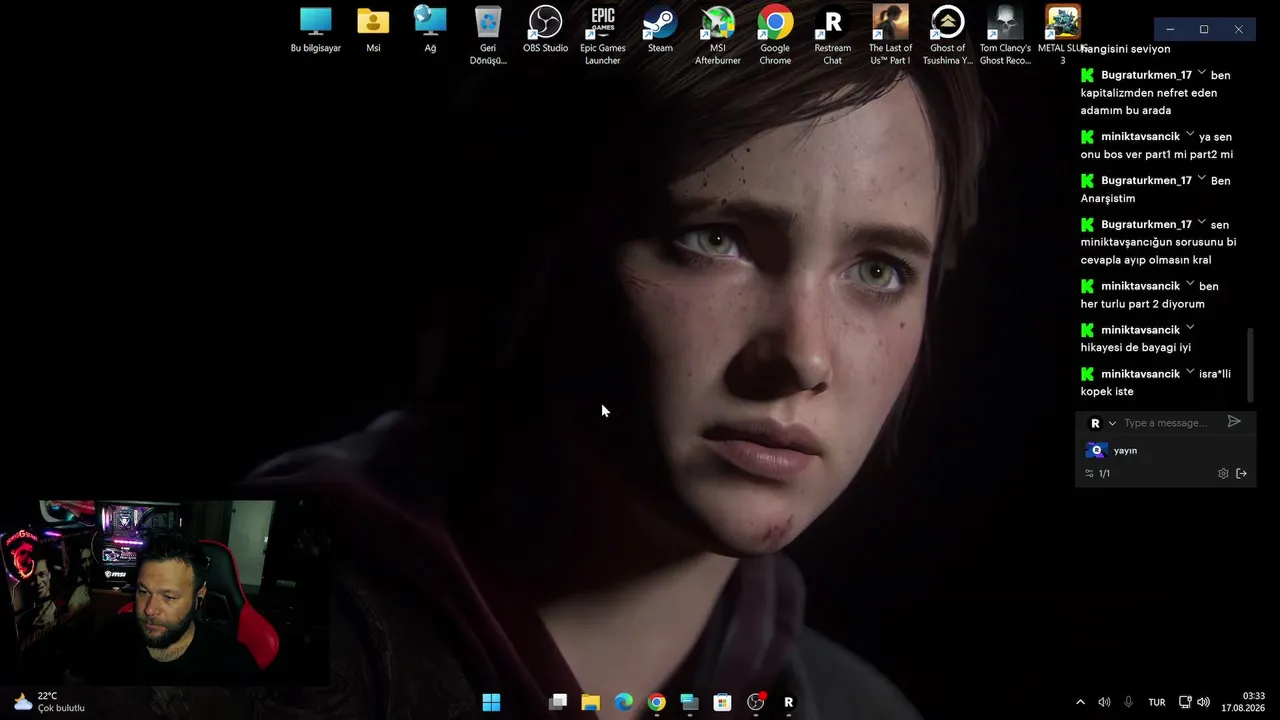This screenshot has width=1280, height=720.
Task: Open the Bu bilgisayar desktop icon
Action: (315, 30)
